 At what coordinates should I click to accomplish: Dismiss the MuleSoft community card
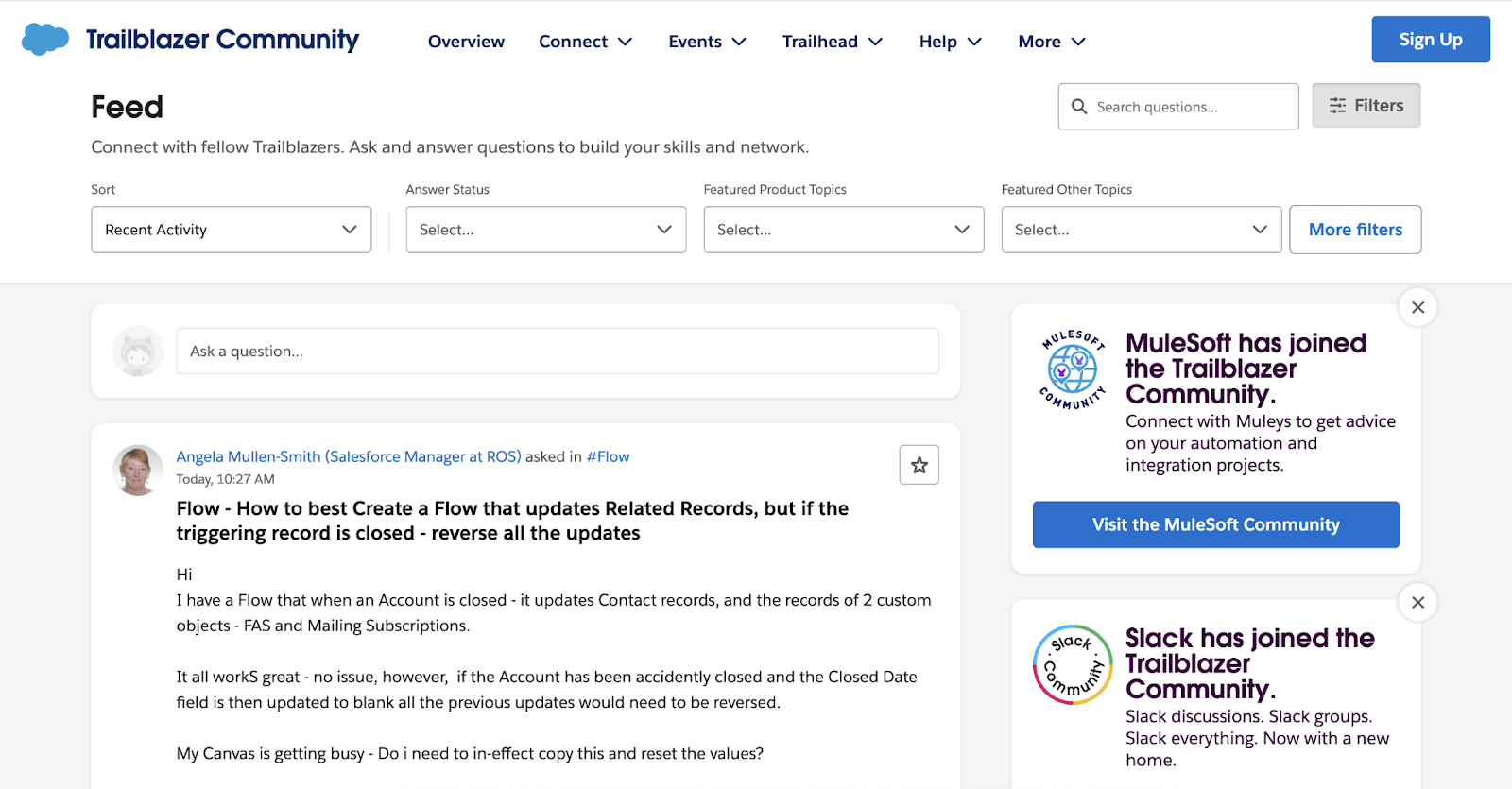1417,307
